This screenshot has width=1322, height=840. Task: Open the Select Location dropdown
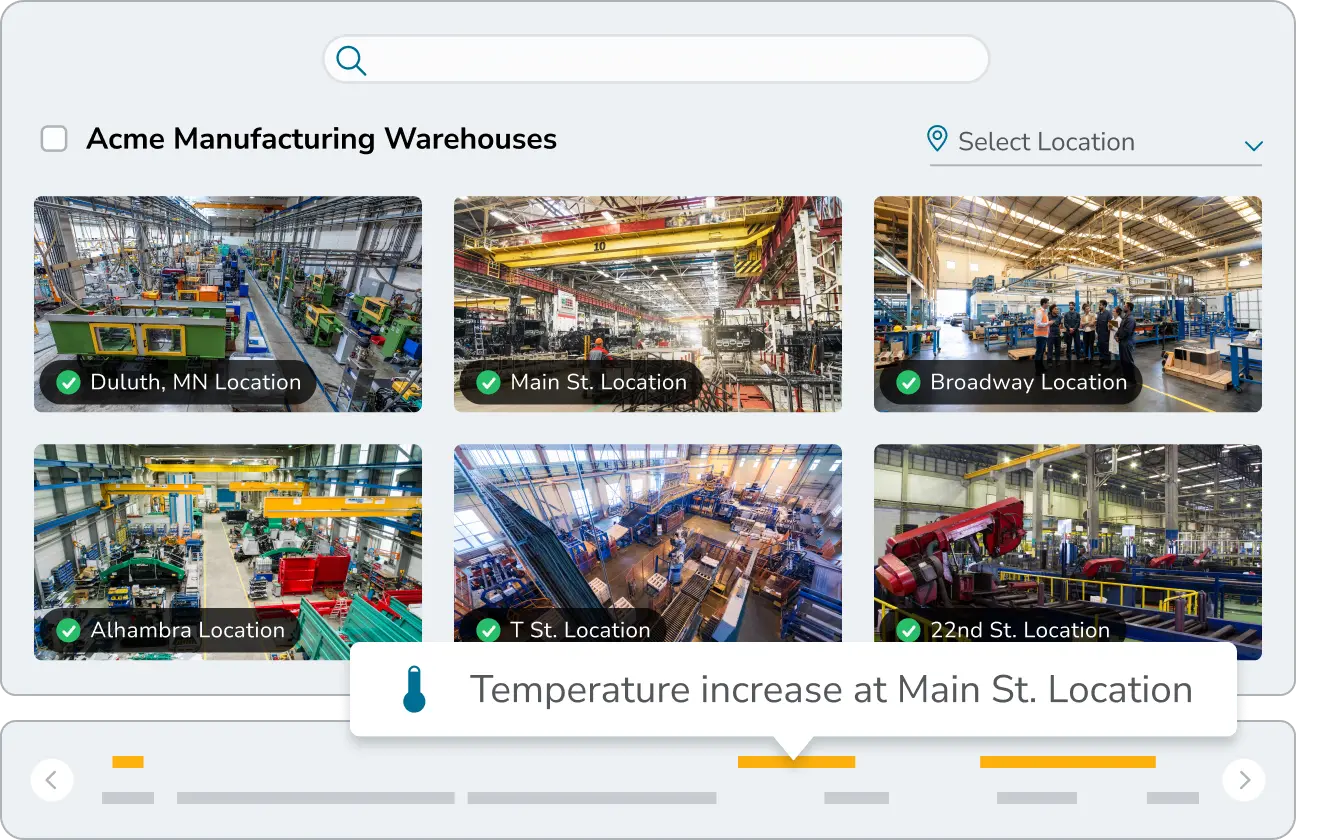pyautogui.click(x=1045, y=141)
